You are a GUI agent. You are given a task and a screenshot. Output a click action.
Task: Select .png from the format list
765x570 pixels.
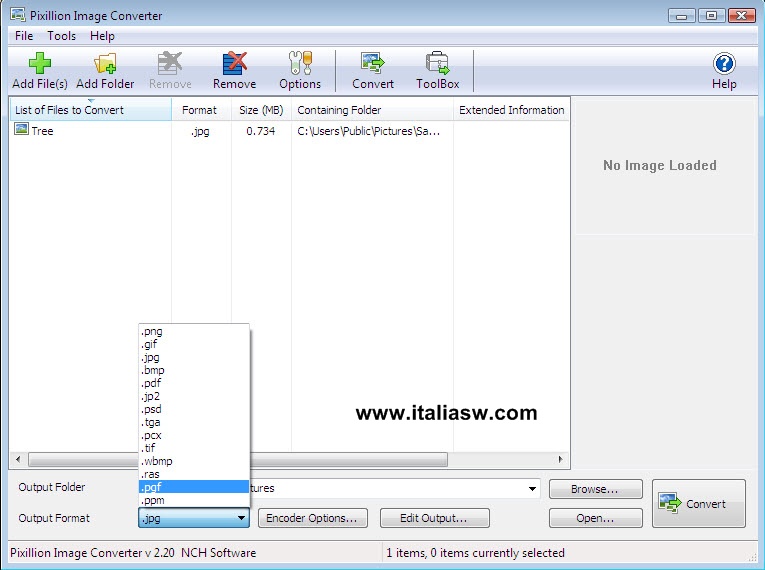coord(194,331)
